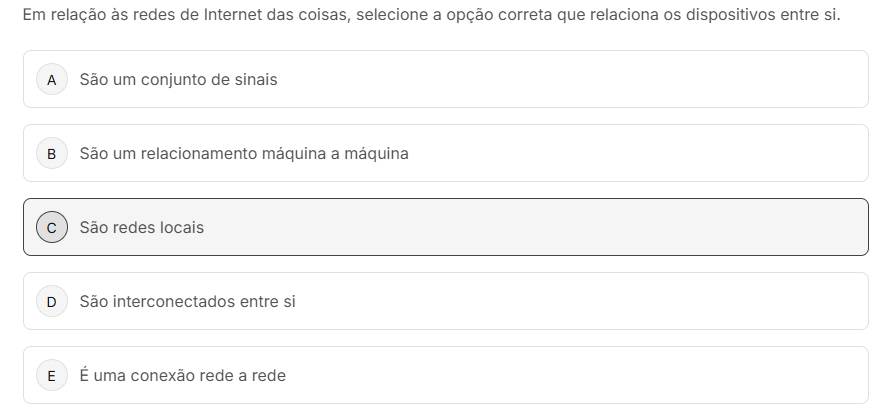Image resolution: width=886 pixels, height=416 pixels.
Task: Choose the "São interconectados entre si" text
Action: tap(187, 301)
